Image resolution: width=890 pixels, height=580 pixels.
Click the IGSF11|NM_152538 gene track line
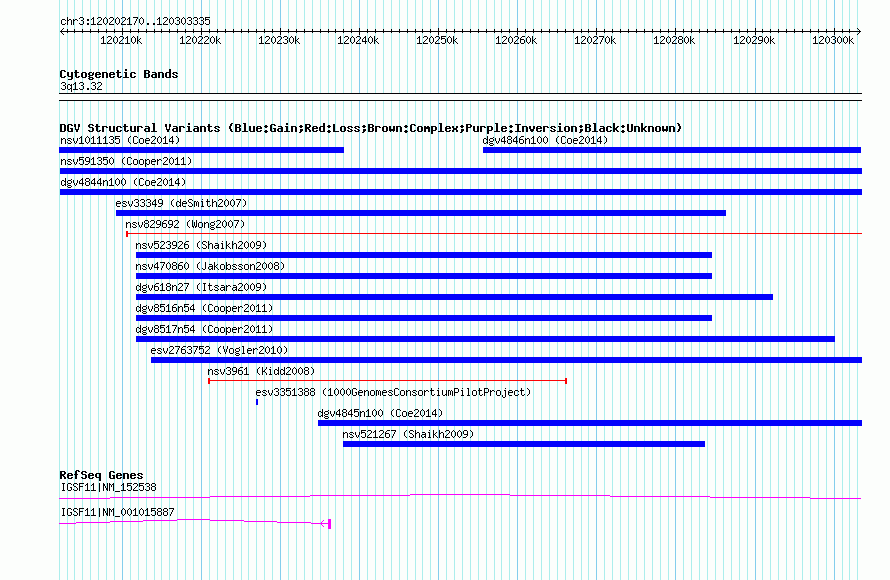tap(460, 497)
